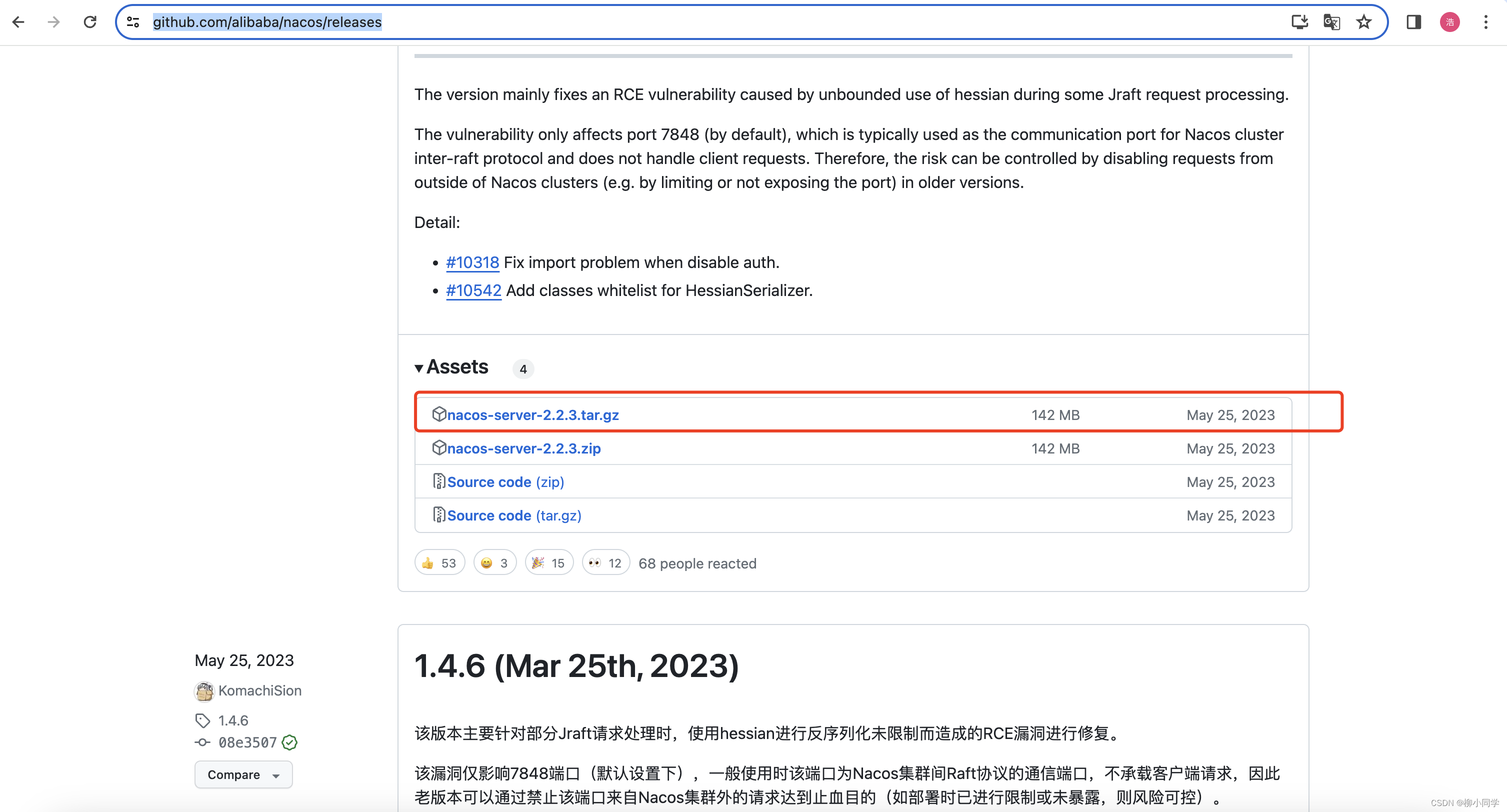Open the translate page icon
This screenshot has width=1507, height=812.
pos(1331,22)
